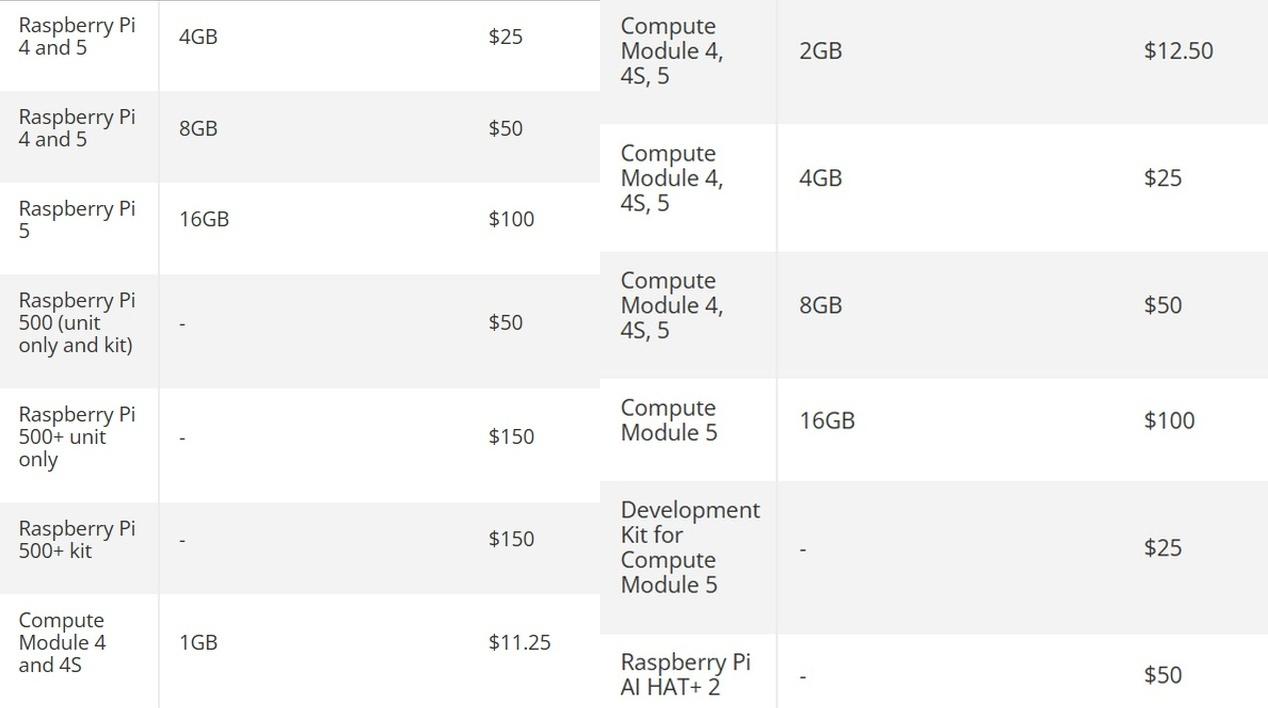
Task: Select the "Raspberry Pi 500+ unit only" product name
Action: click(76, 437)
